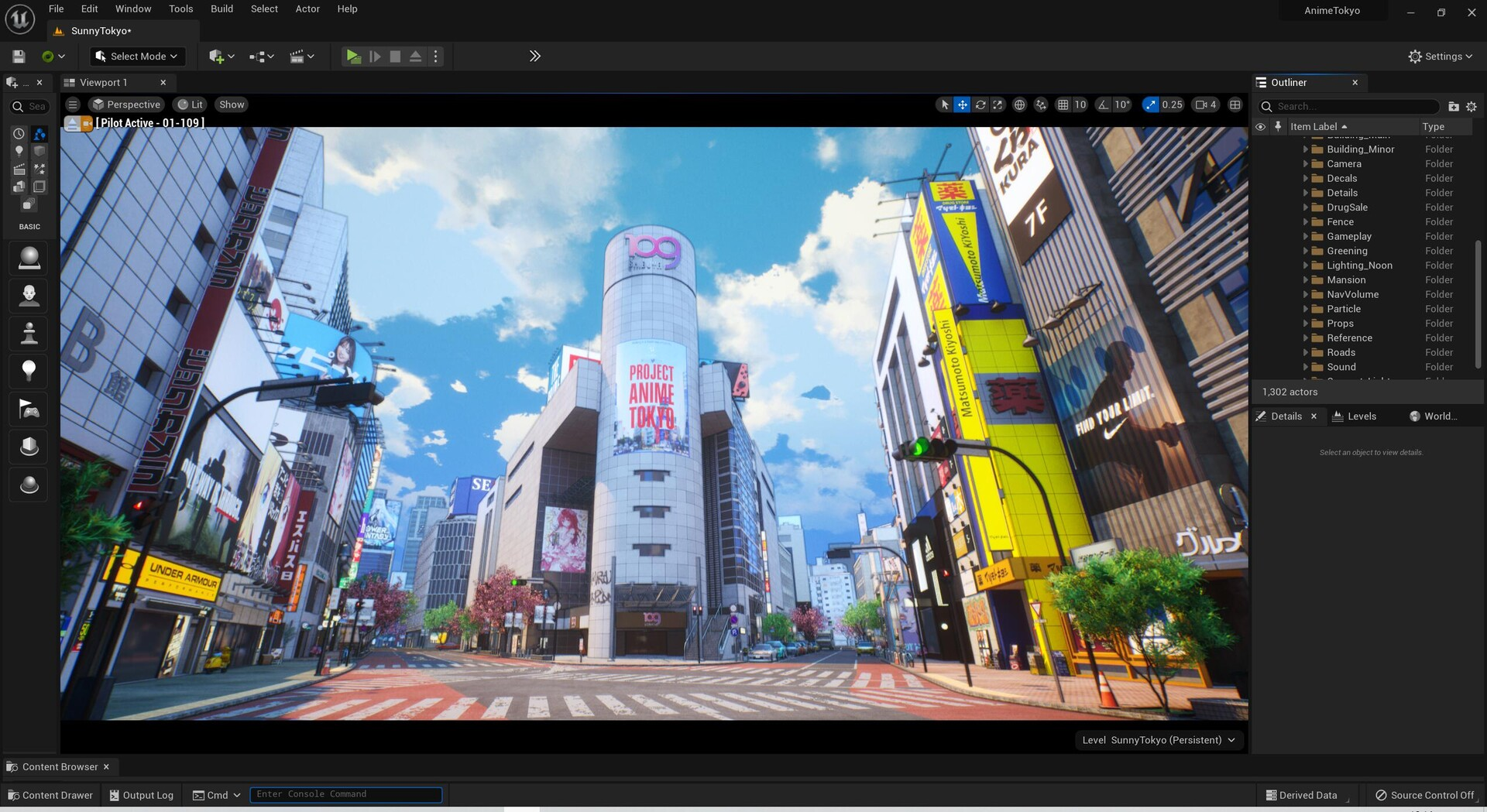
Task: Open the Blueprints toolbar dropdown
Action: (x=262, y=57)
